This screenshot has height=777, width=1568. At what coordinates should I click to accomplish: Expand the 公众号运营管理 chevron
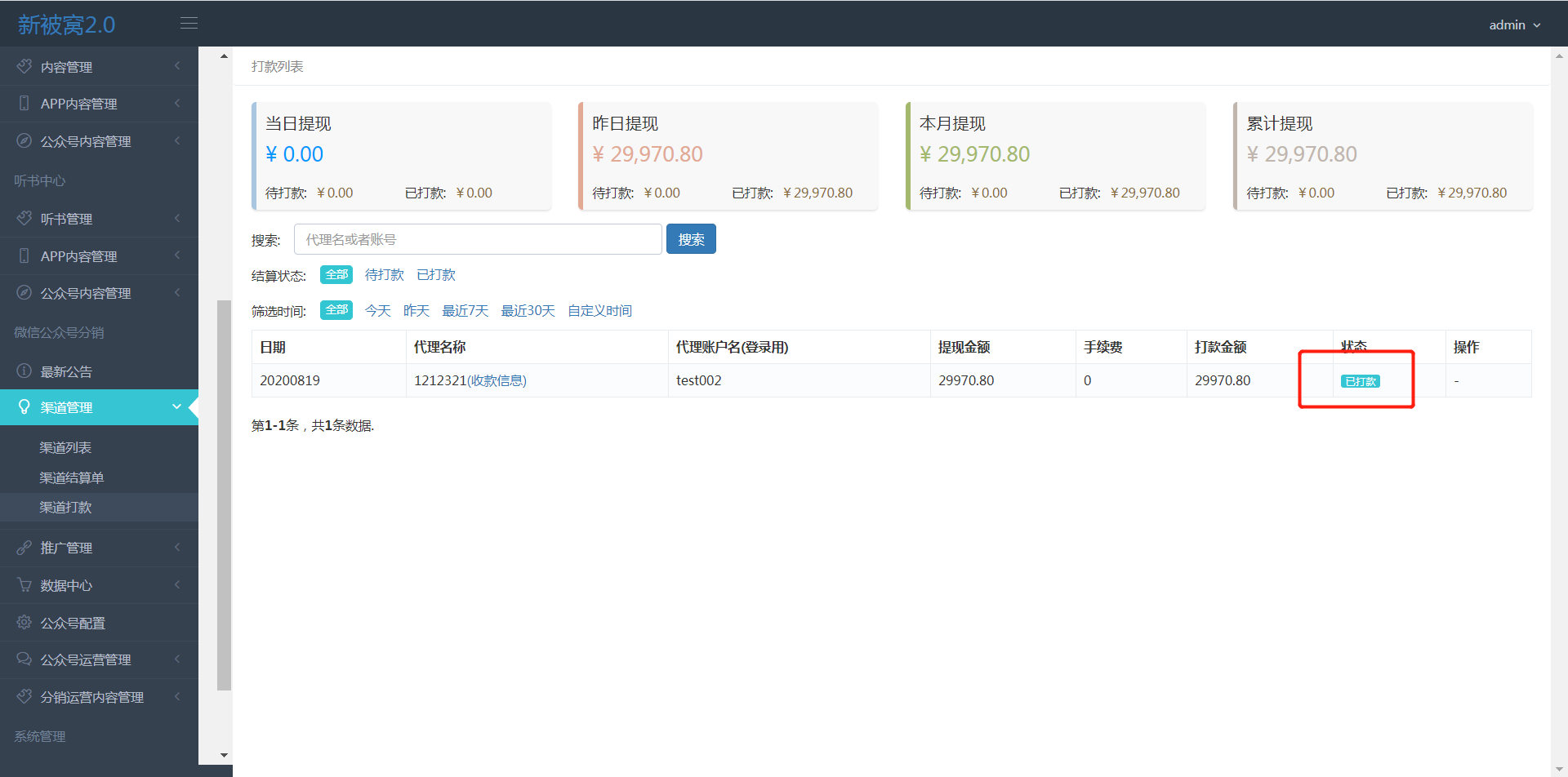pos(177,659)
